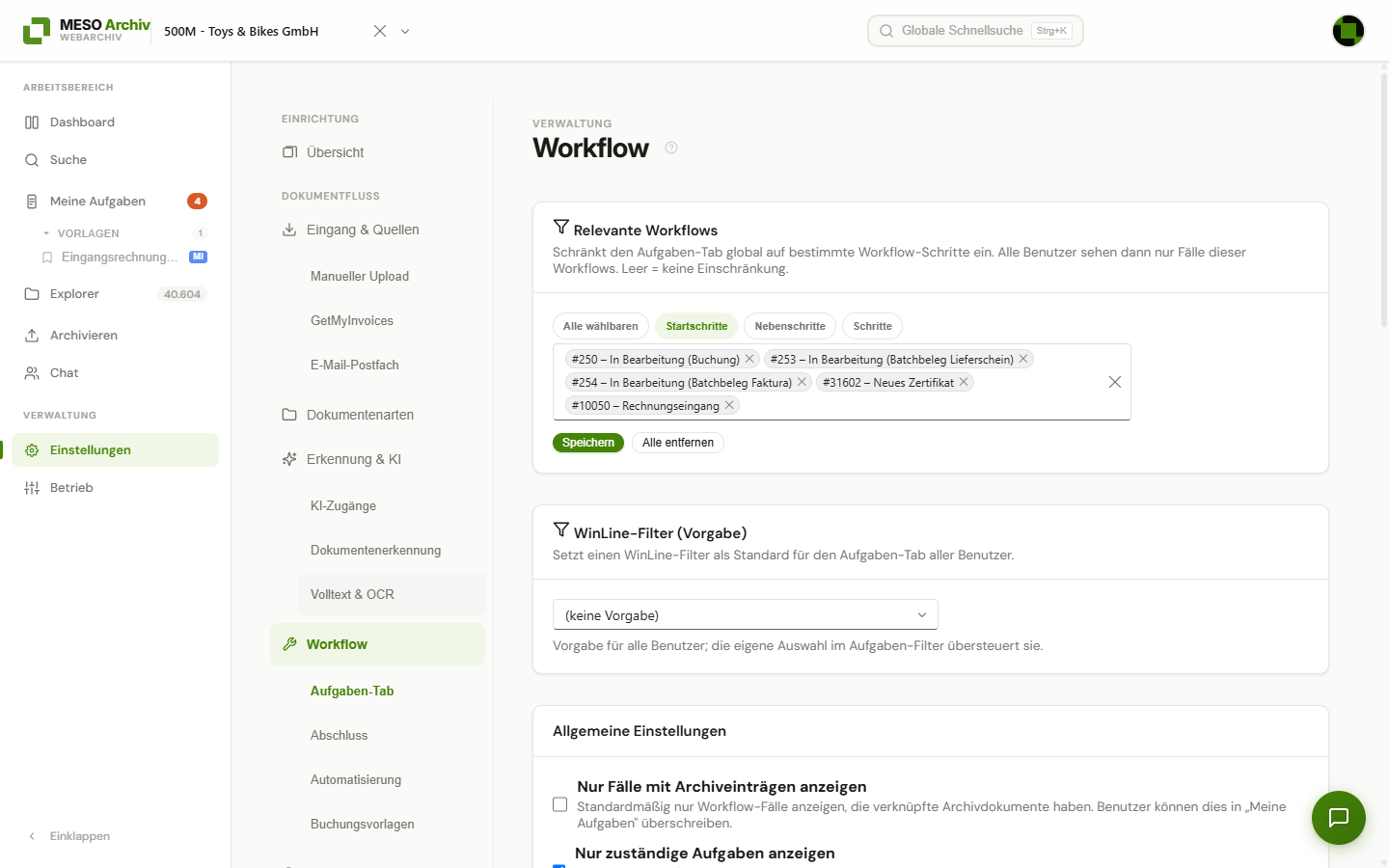Remove the #254 Batchbeleg Faktura tag
The height and width of the screenshot is (868, 1389).
point(802,382)
